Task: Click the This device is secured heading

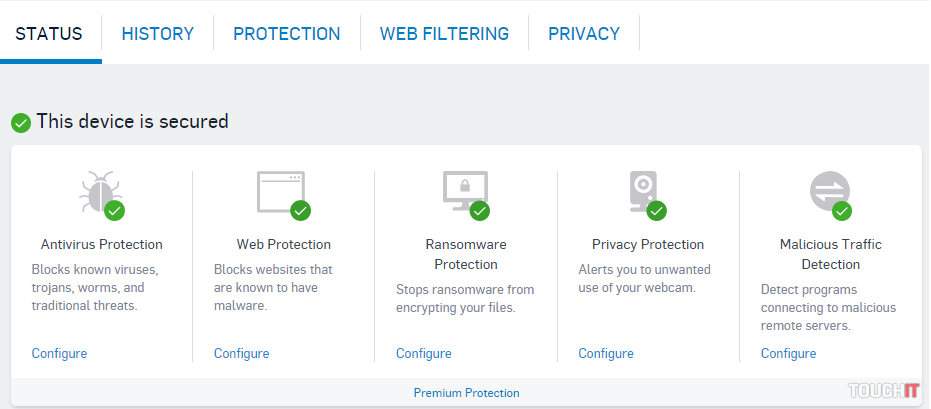Action: coord(132,121)
